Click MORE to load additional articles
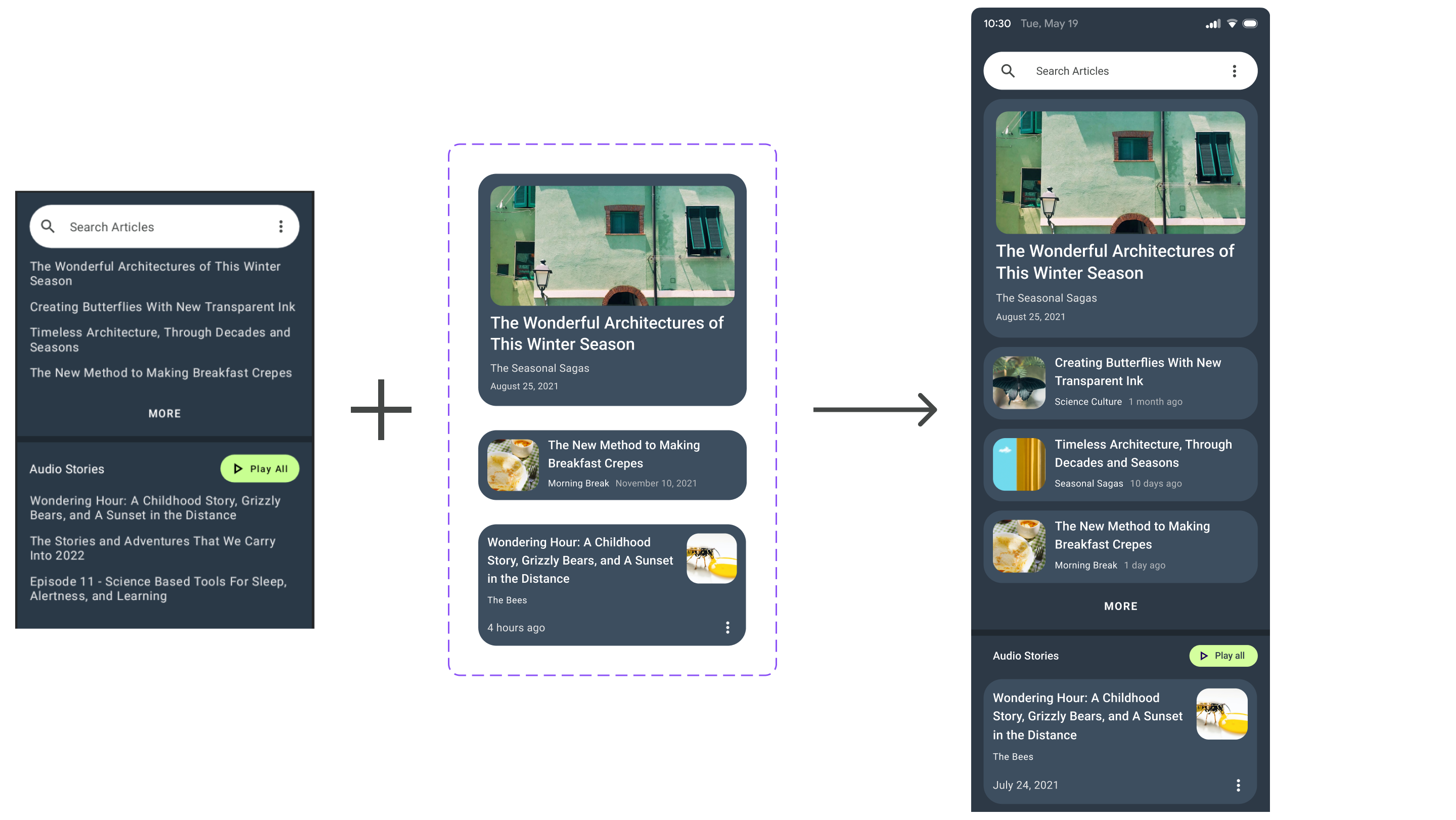 coord(1120,606)
